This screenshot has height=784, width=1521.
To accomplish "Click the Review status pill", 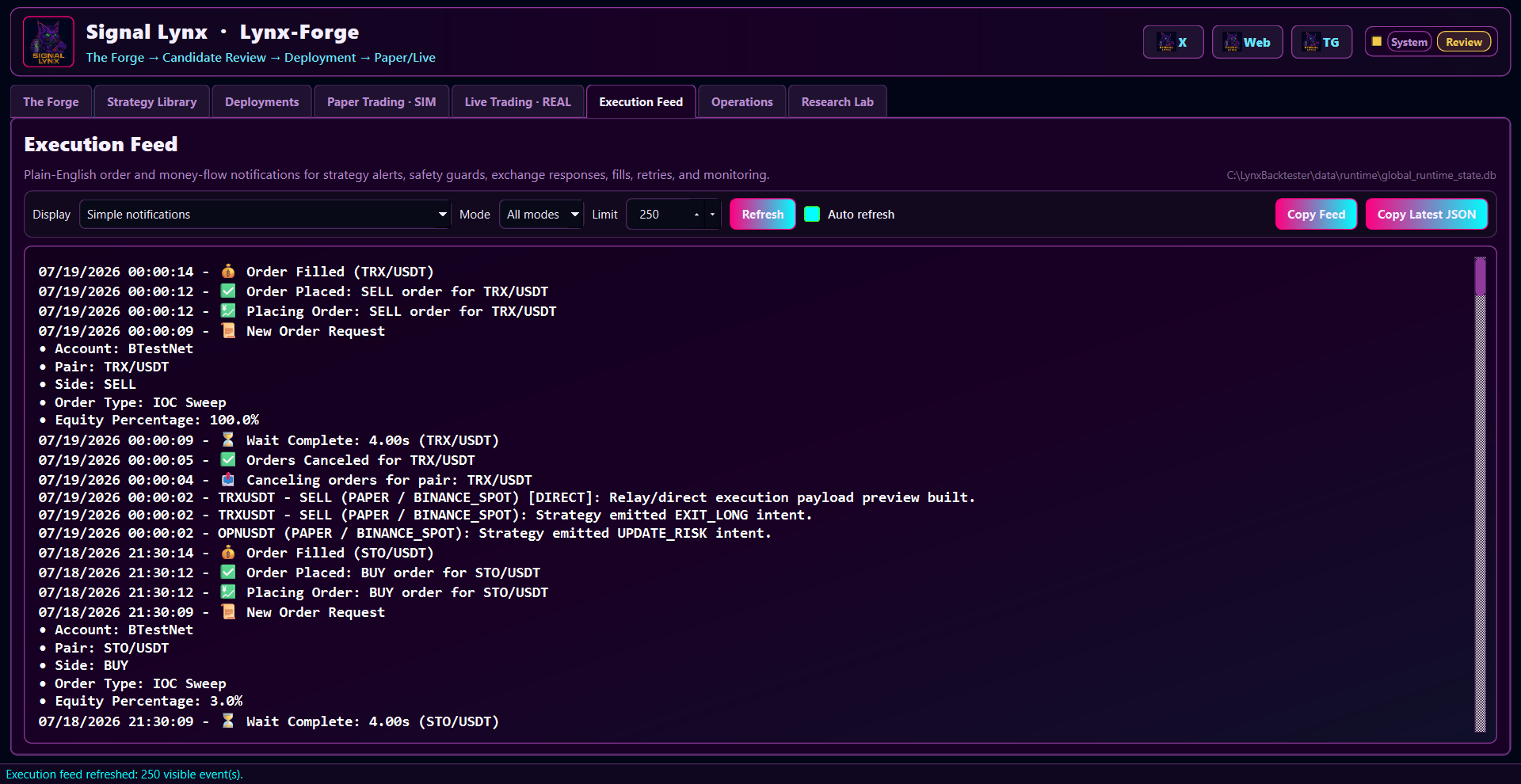I will (1463, 42).
